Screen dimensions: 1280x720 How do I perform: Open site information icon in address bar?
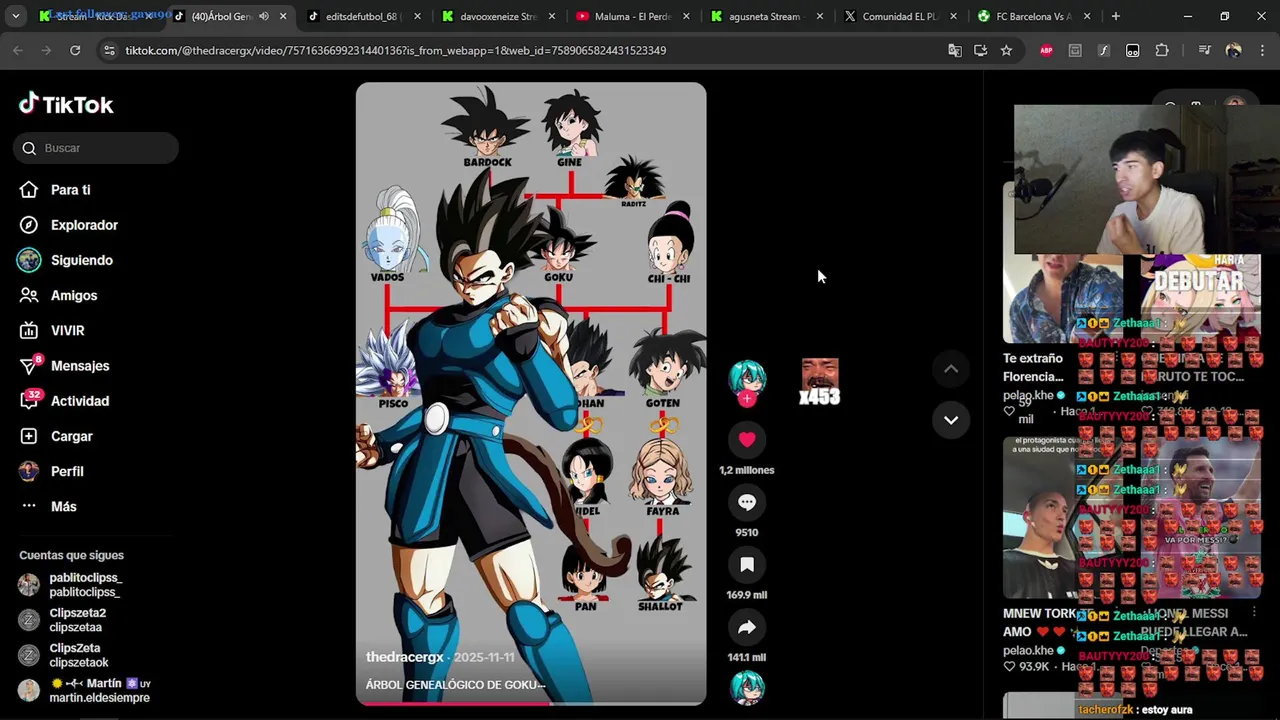coord(109,50)
